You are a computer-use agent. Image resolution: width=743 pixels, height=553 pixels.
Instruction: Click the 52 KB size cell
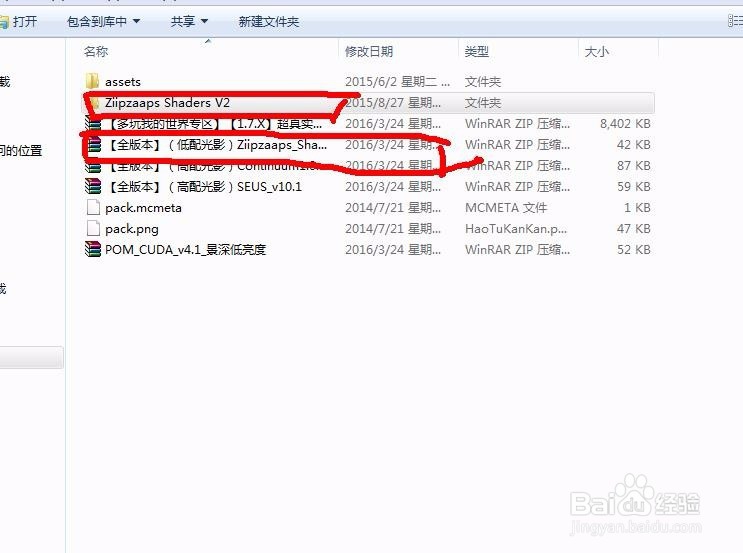[634, 249]
